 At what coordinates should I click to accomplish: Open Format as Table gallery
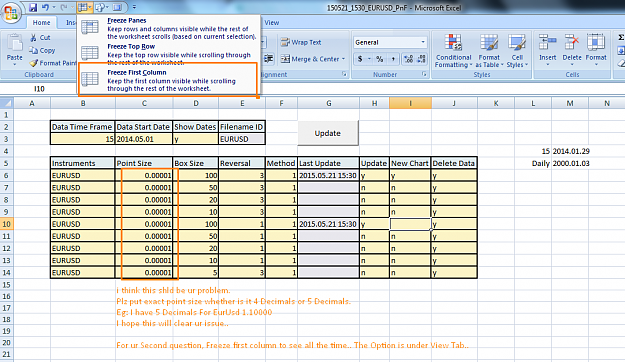(x=489, y=51)
